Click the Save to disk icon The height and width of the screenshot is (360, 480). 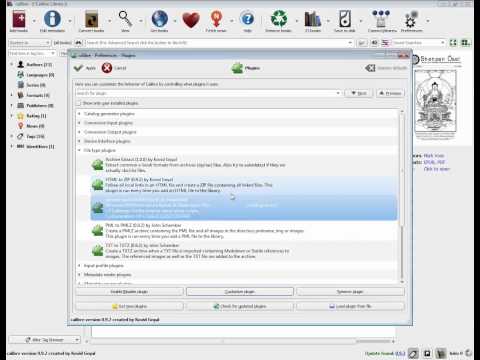pyautogui.click(x=345, y=19)
